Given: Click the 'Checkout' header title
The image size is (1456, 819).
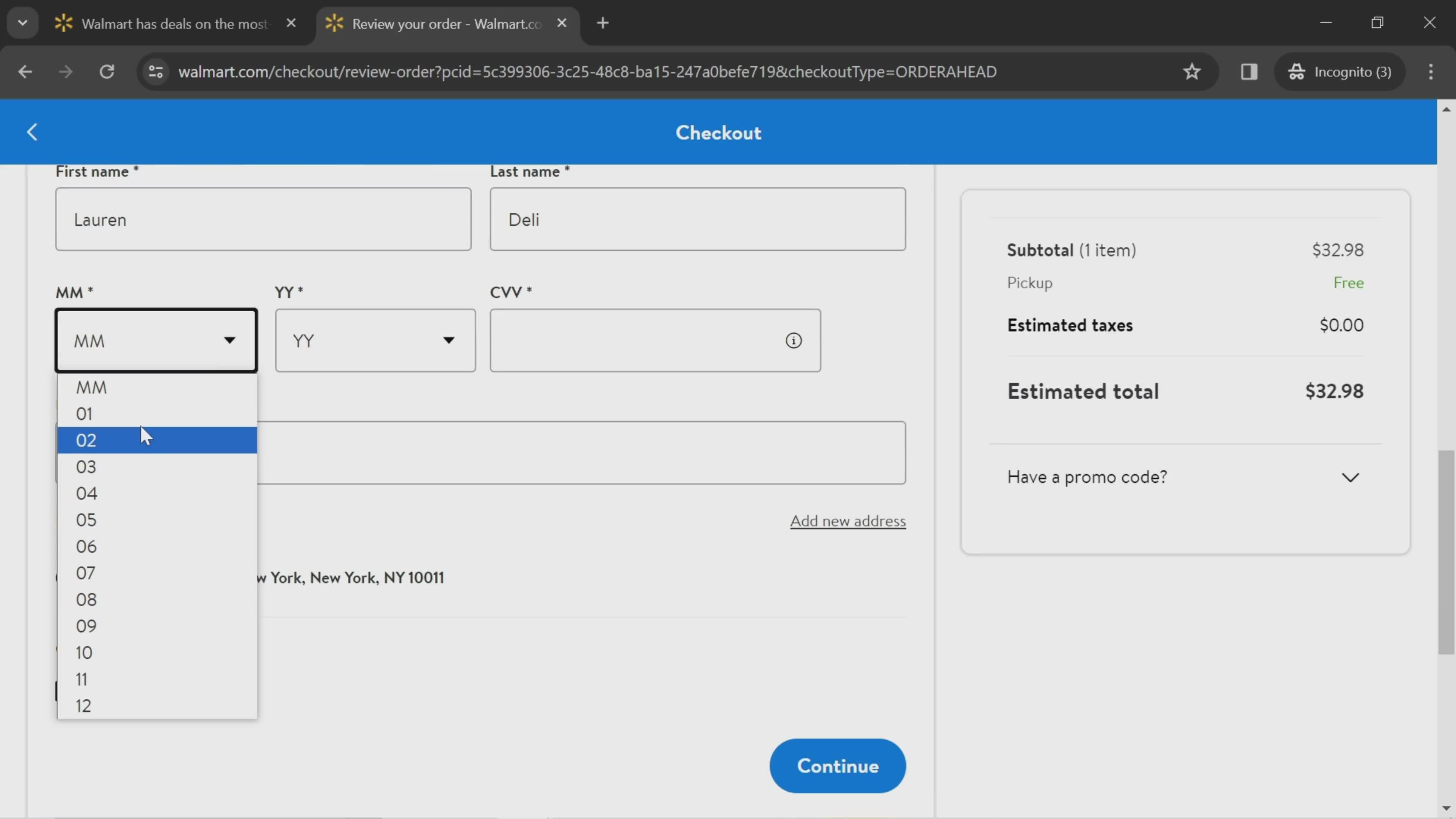Looking at the screenshot, I should (x=719, y=133).
